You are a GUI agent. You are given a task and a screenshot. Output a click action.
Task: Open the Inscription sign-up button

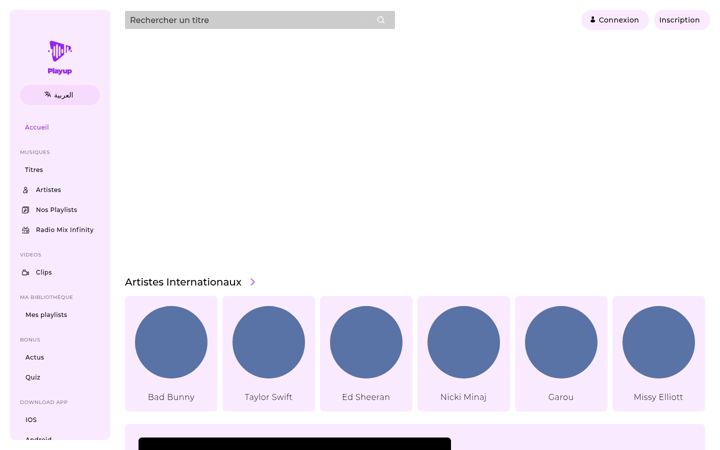click(x=681, y=20)
